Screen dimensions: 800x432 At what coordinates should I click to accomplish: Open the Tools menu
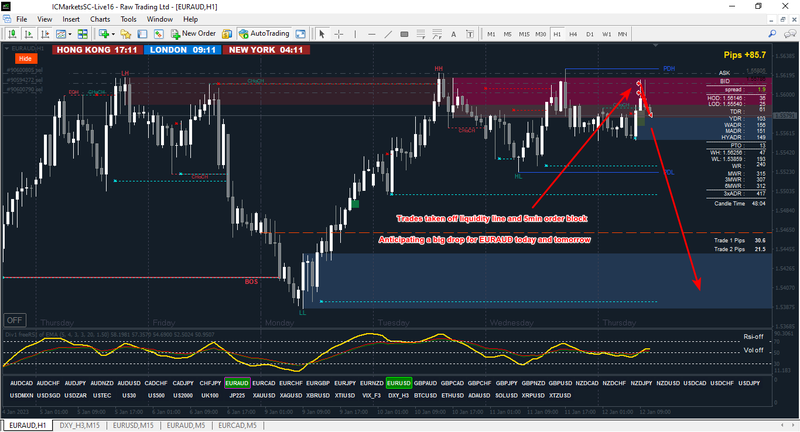129,19
